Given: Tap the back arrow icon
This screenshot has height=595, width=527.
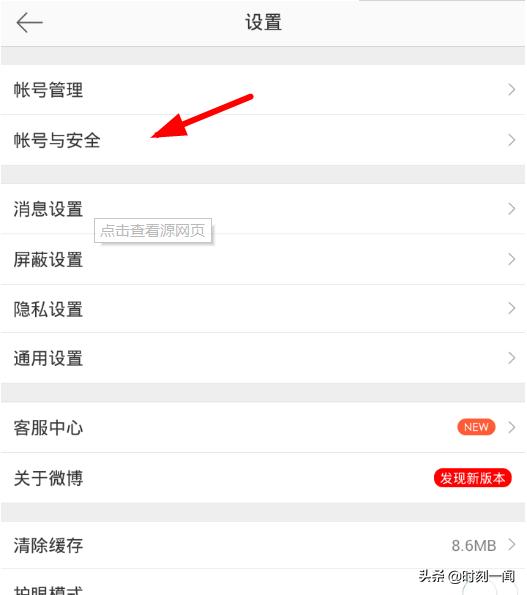Looking at the screenshot, I should coord(29,22).
